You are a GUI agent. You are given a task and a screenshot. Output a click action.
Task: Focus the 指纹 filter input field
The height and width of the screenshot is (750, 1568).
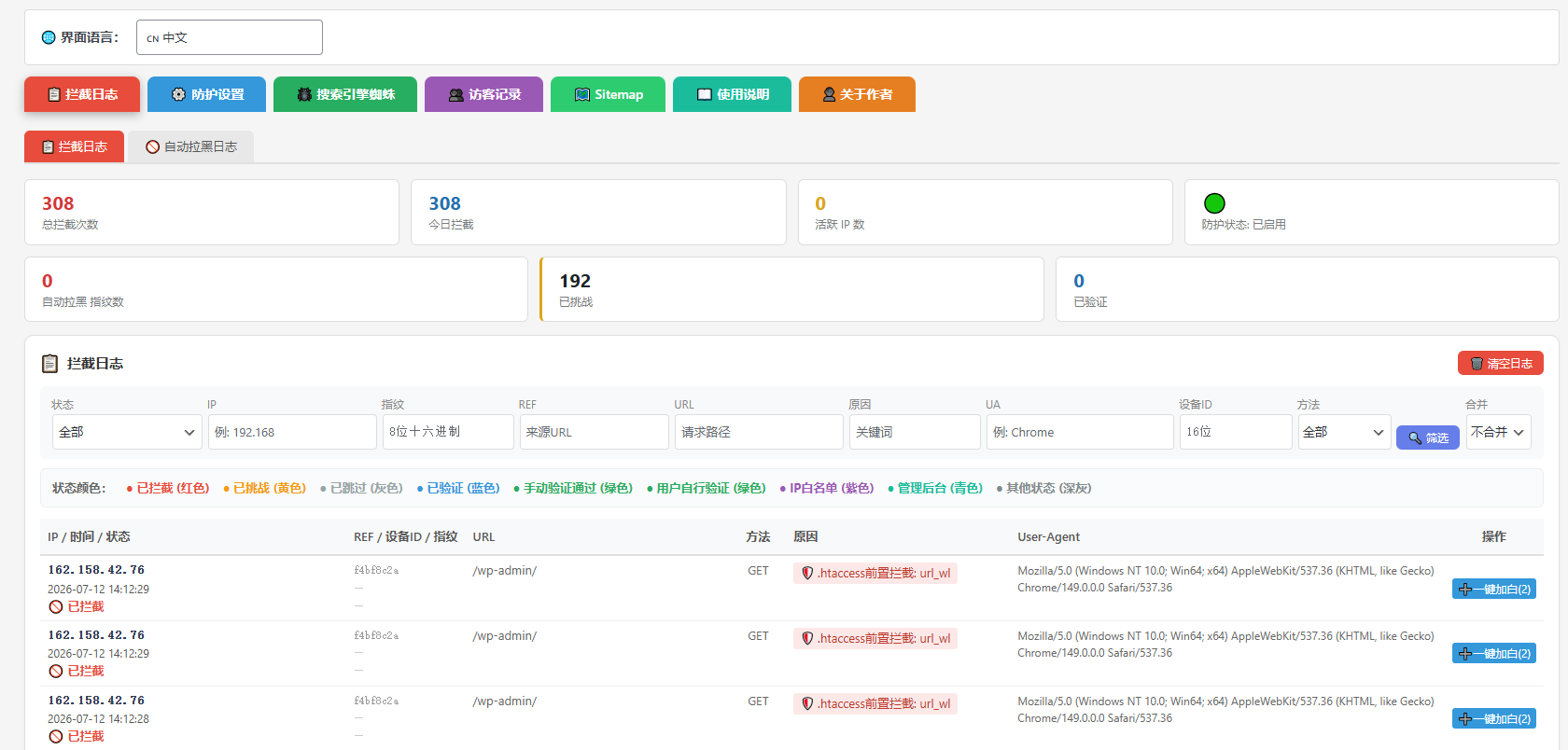pos(448,432)
